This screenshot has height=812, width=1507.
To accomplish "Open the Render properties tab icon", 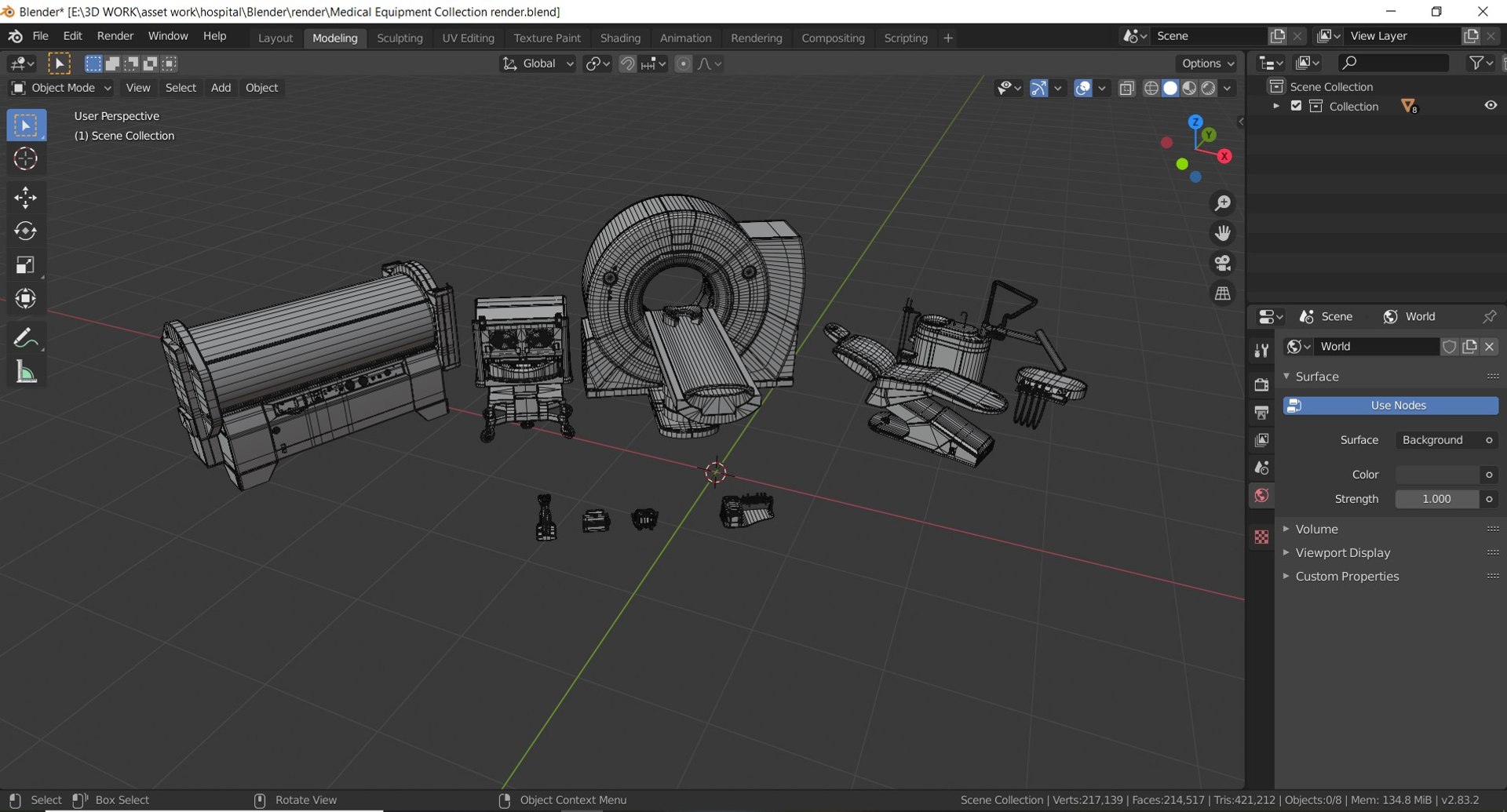I will 1261,384.
